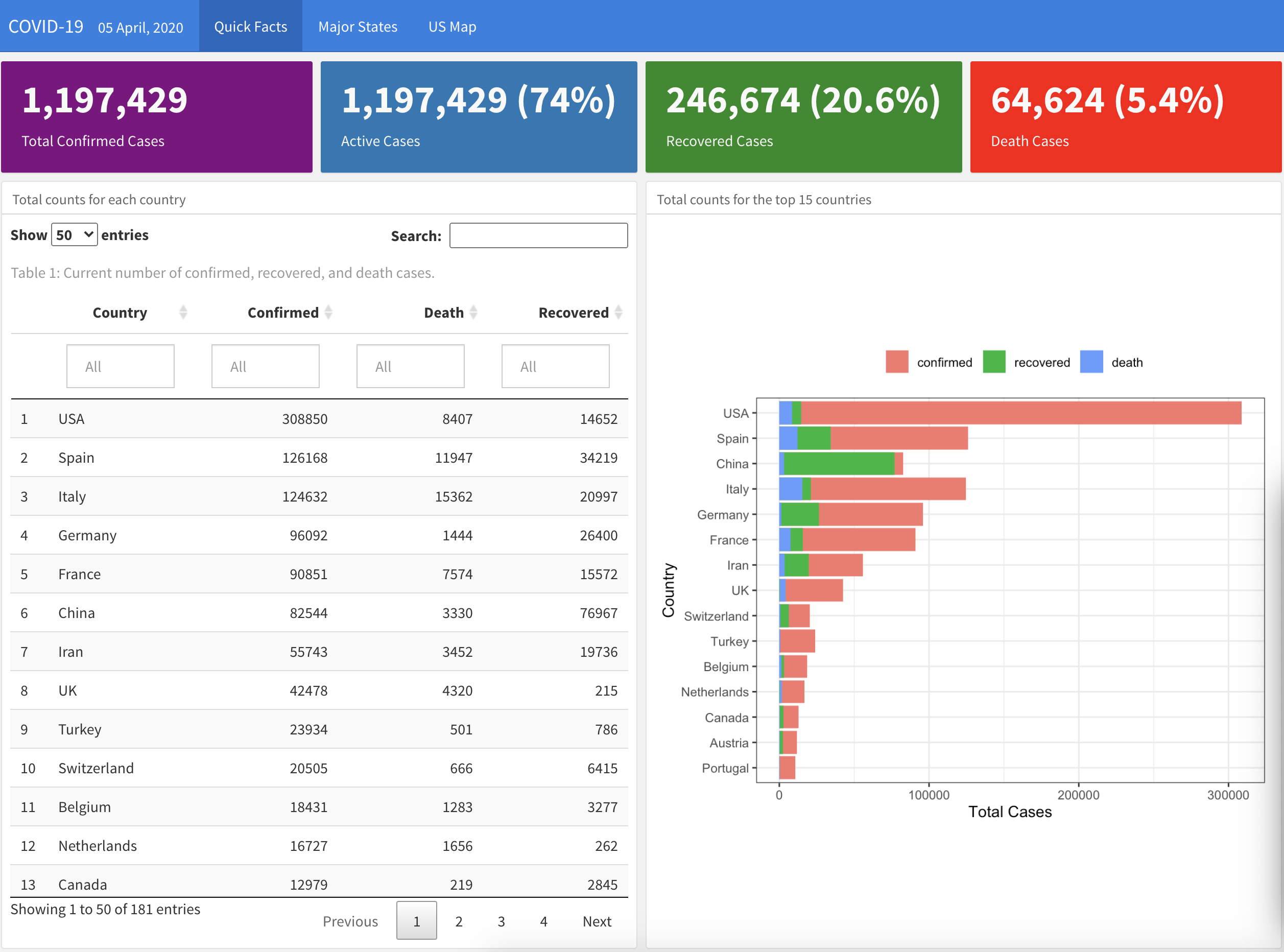This screenshot has width=1284, height=952.
Task: Click the Recovered column filter field
Action: (555, 367)
